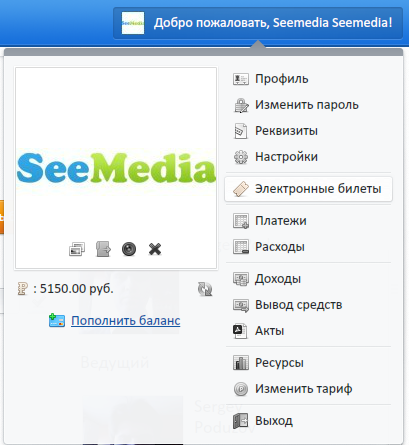Choose avatar from gallery icon
Screen dimensions: 409x445
pyautogui.click(x=77, y=249)
